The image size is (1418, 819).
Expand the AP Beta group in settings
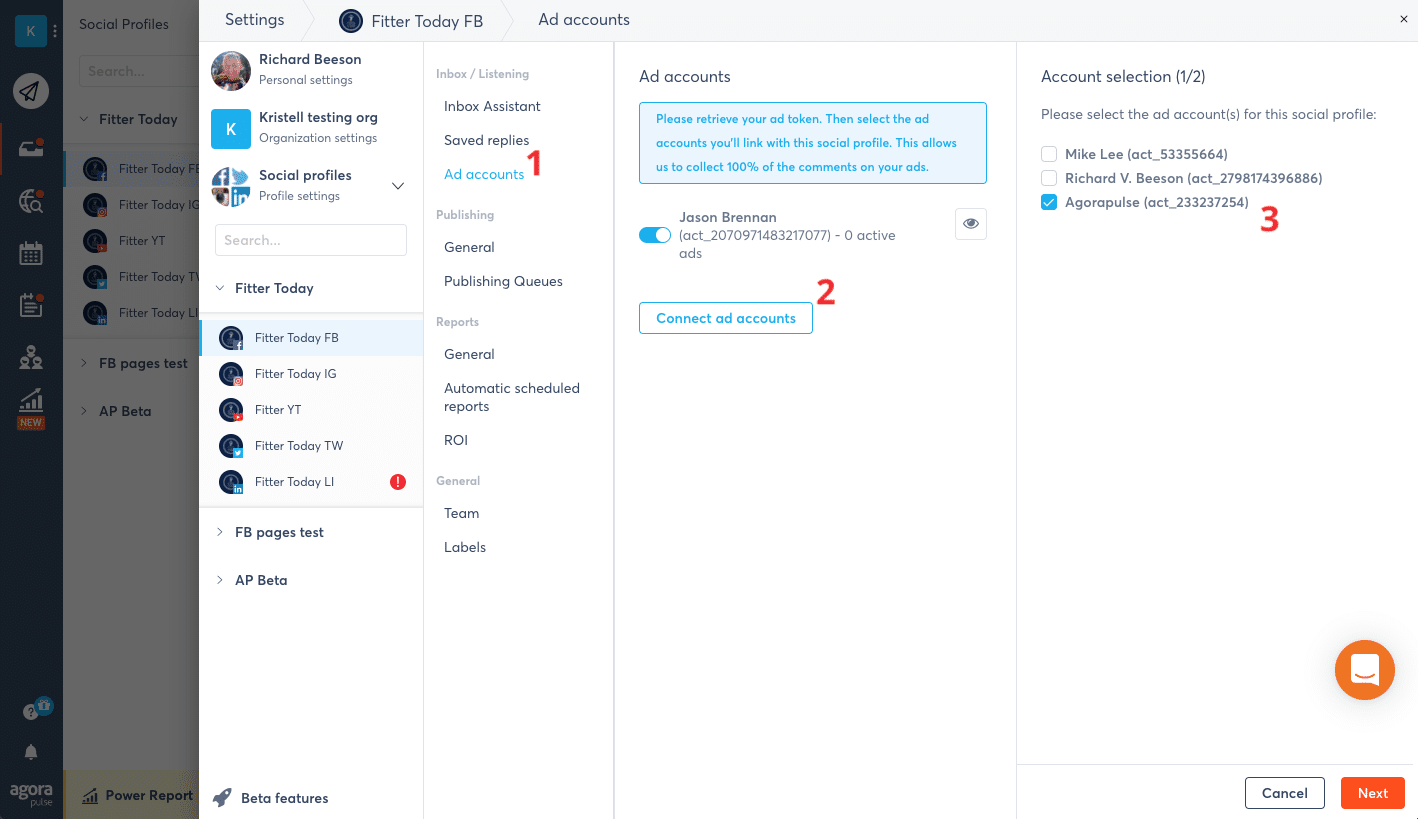coord(220,580)
